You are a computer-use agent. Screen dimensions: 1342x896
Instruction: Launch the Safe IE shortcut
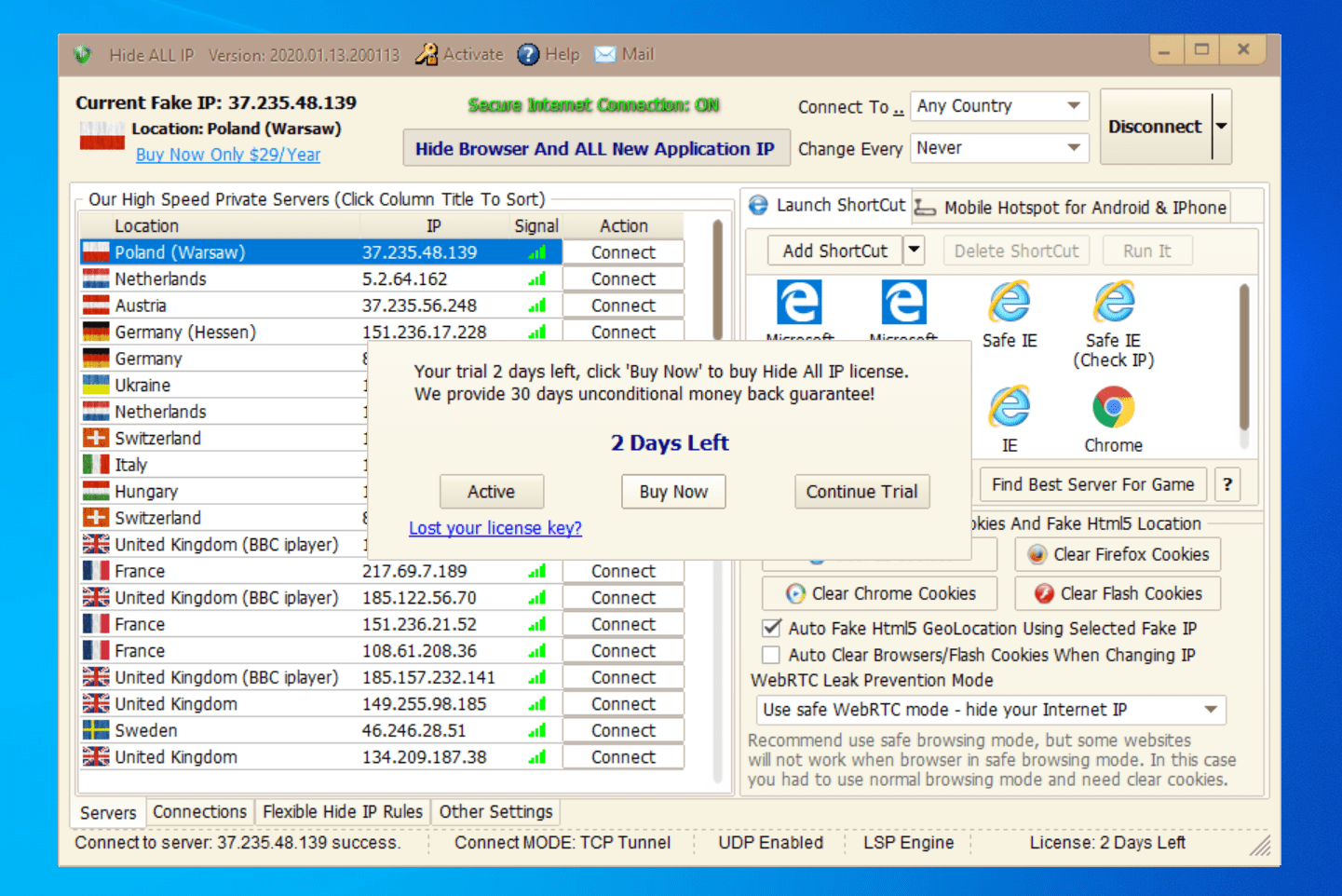[1010, 315]
